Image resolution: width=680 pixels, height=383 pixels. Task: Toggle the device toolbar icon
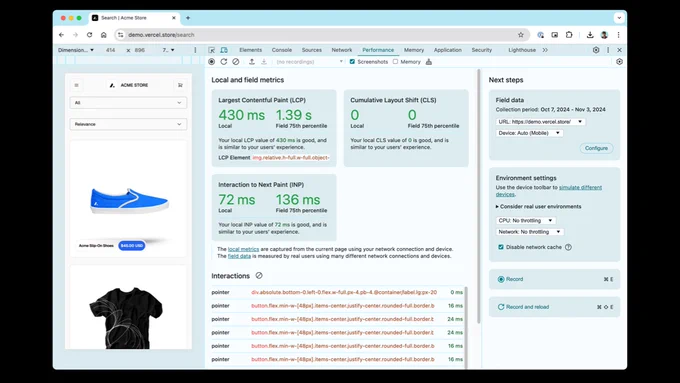[224, 50]
